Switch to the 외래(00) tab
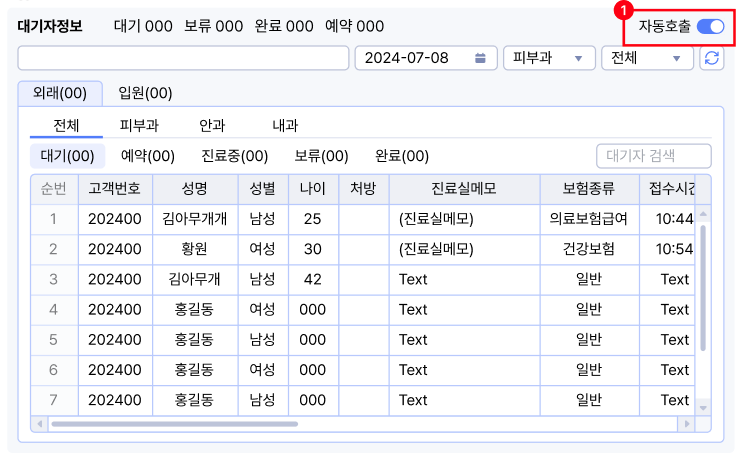The image size is (739, 458). click(60, 93)
